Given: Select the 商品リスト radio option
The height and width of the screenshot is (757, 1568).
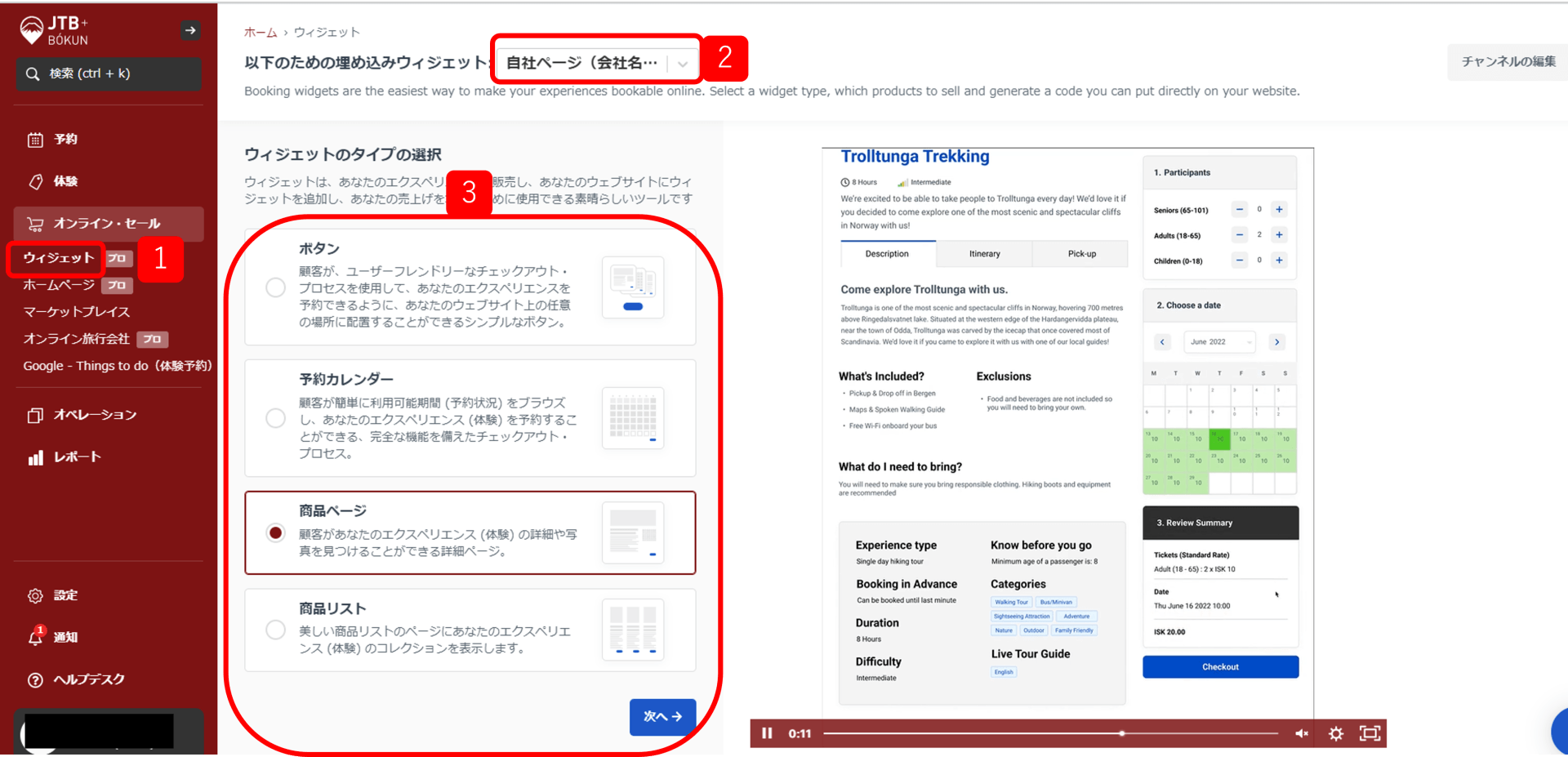Looking at the screenshot, I should click(275, 630).
